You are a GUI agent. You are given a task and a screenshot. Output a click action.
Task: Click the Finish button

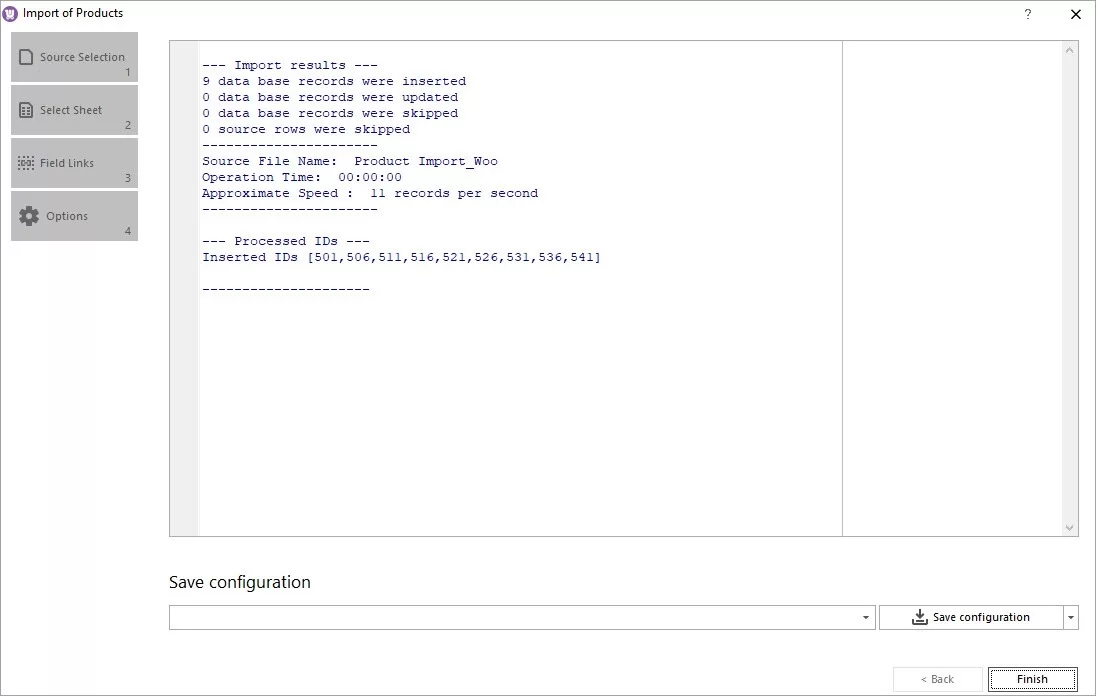click(1032, 678)
